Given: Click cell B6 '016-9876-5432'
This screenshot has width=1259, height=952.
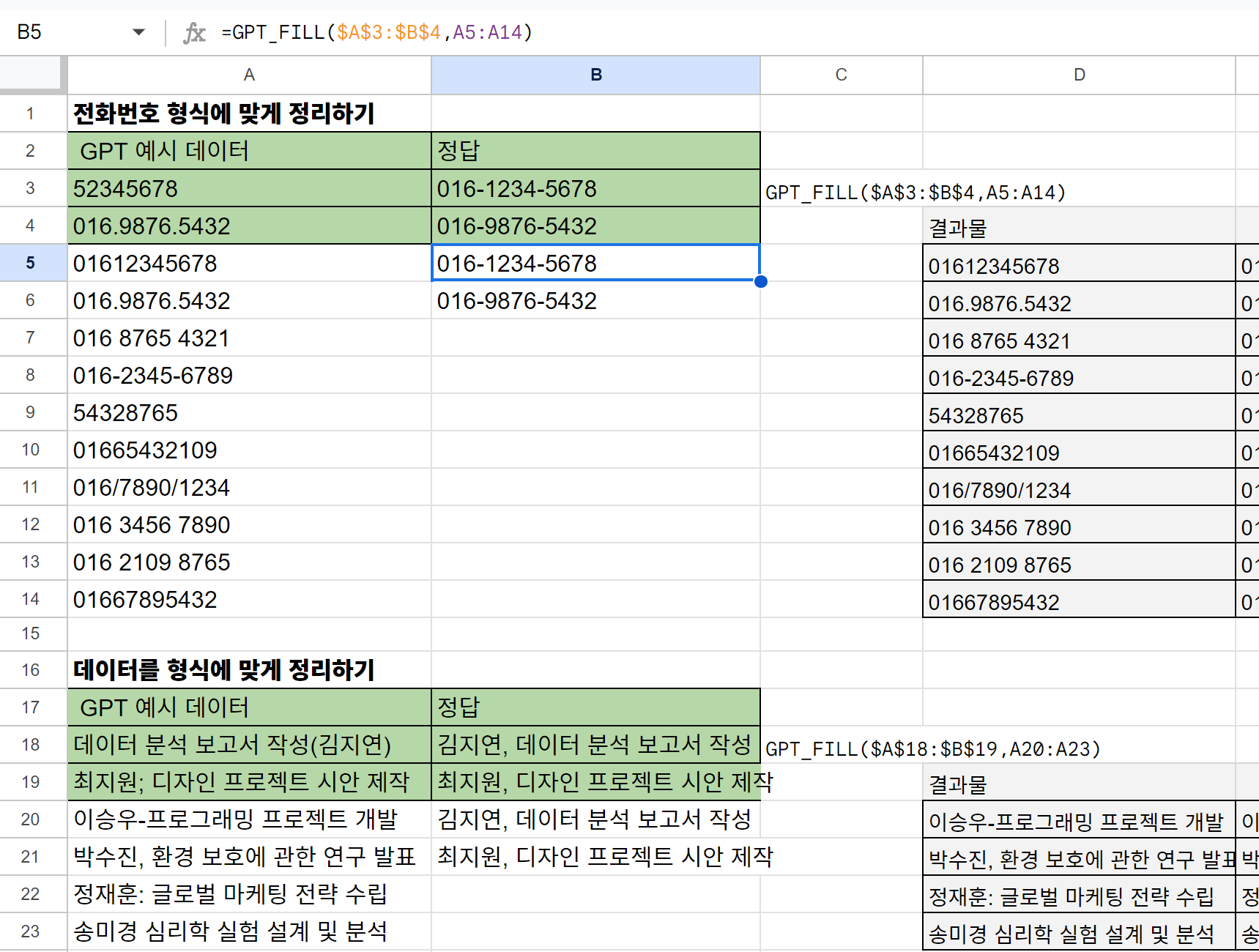Looking at the screenshot, I should 595,300.
